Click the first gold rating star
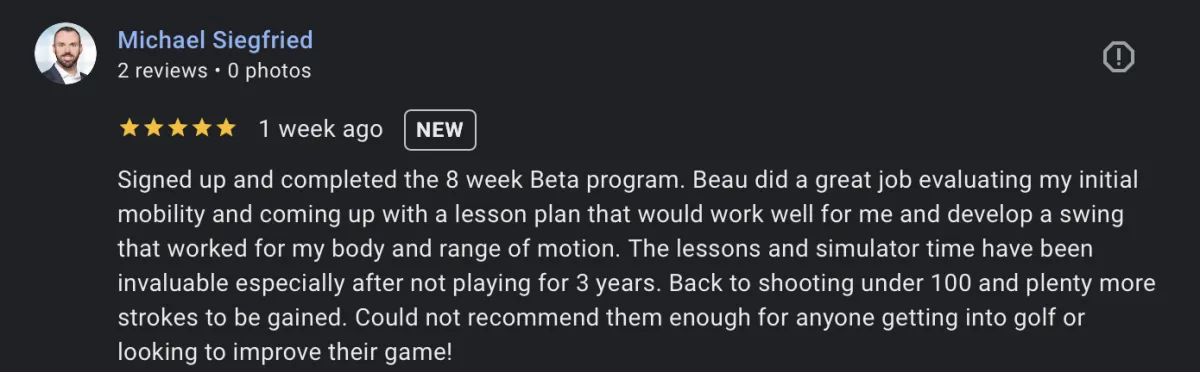The image size is (1200, 372). click(x=128, y=128)
